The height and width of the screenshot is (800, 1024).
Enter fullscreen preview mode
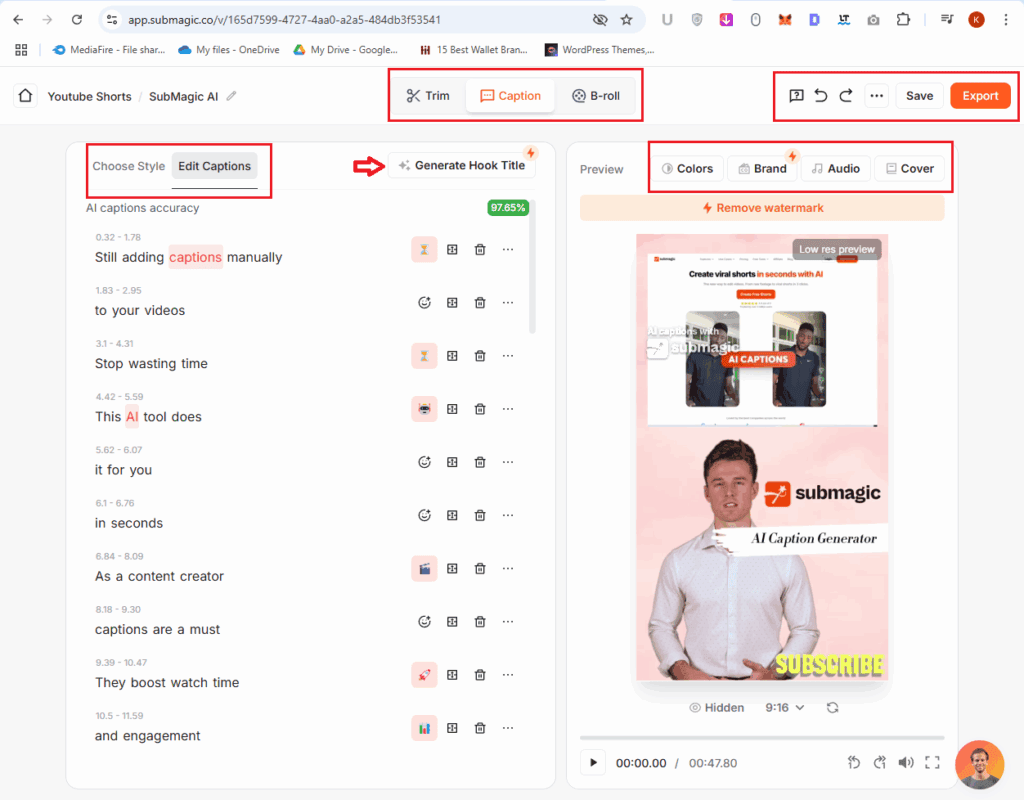click(x=933, y=763)
